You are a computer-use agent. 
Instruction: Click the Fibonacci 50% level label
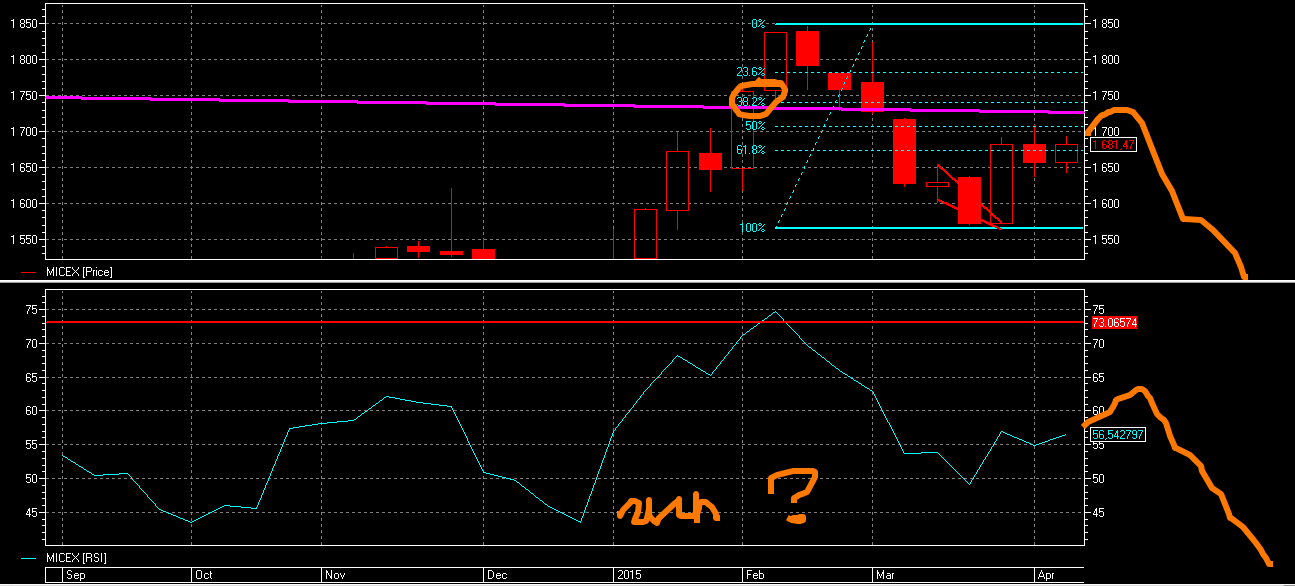click(755, 126)
